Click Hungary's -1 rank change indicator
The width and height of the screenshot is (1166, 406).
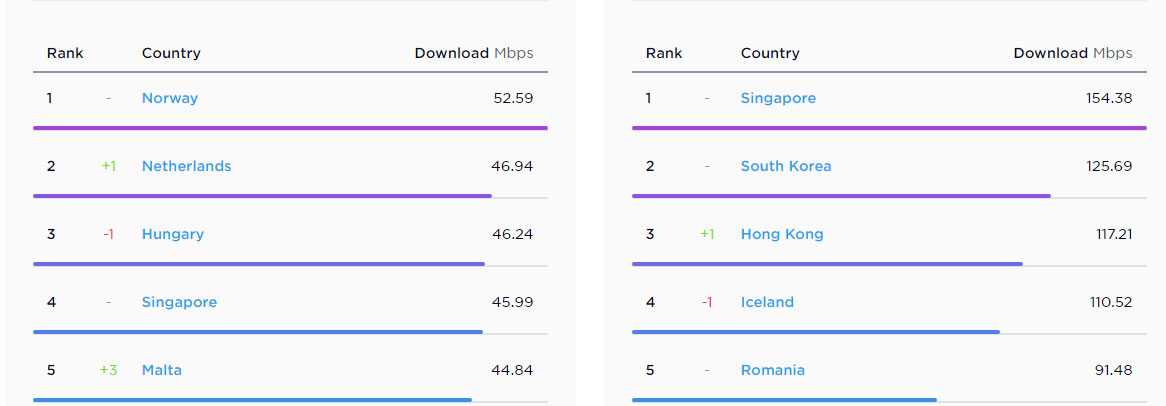click(x=108, y=234)
